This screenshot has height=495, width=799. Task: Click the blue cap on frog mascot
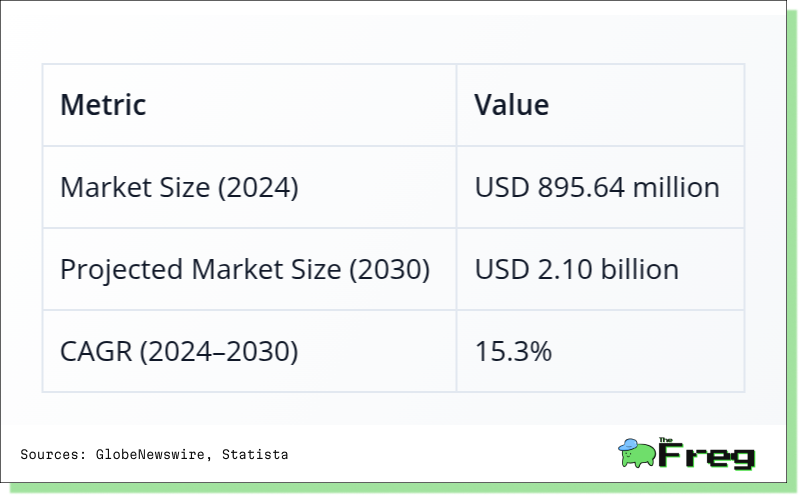click(628, 445)
